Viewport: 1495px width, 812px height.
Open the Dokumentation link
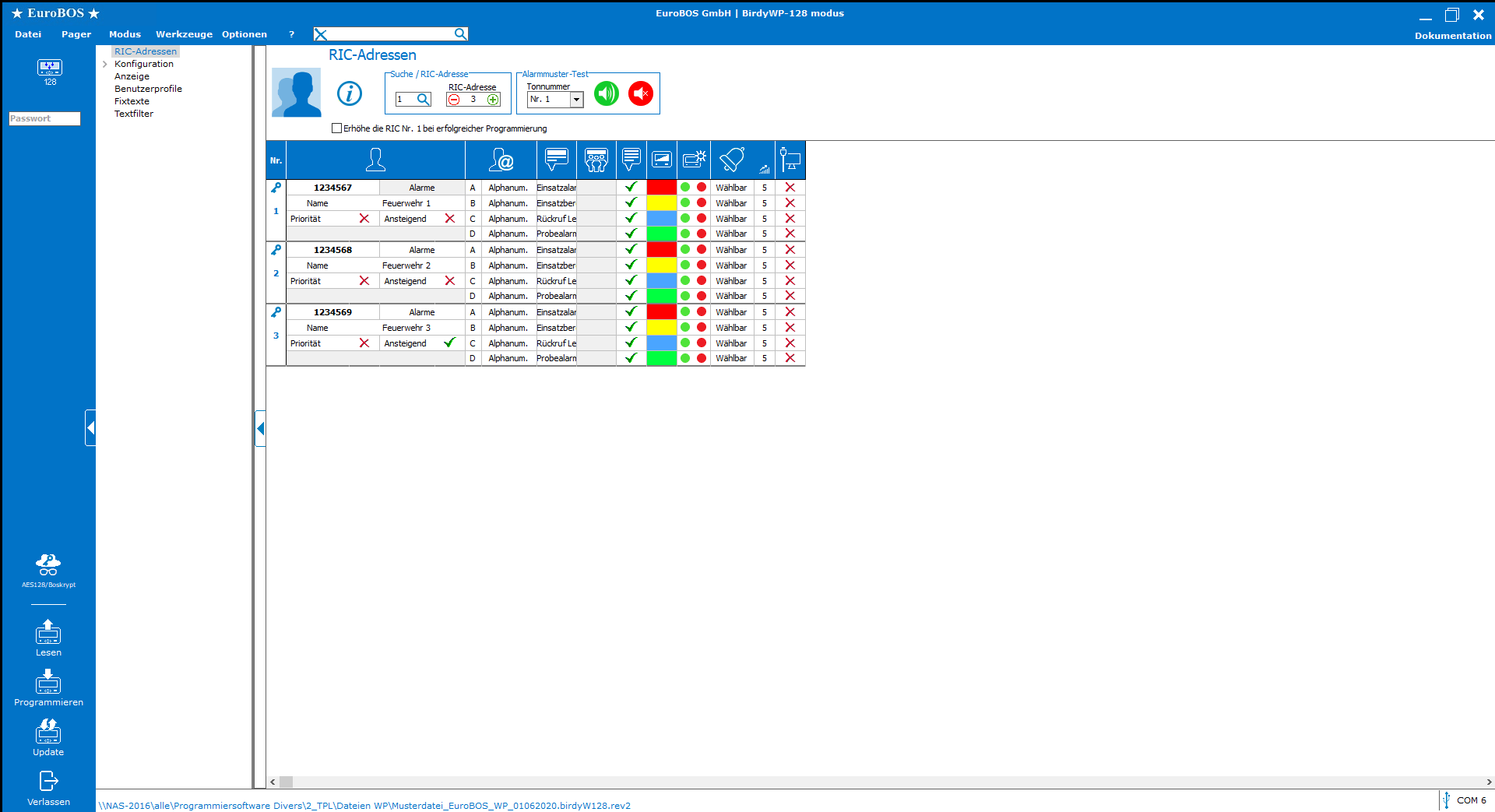click(1452, 36)
